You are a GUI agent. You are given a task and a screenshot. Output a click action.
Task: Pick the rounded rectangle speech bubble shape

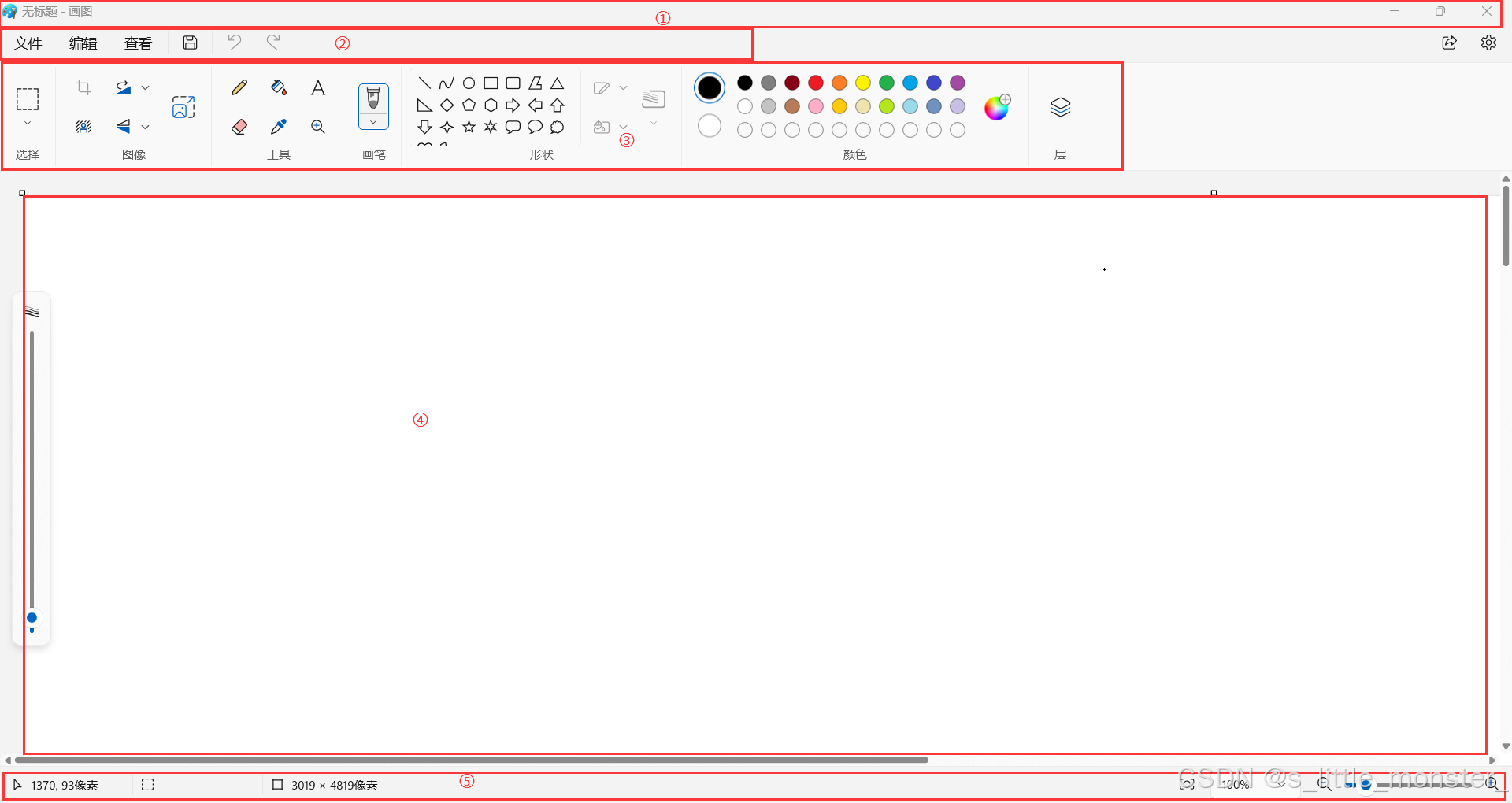513,127
